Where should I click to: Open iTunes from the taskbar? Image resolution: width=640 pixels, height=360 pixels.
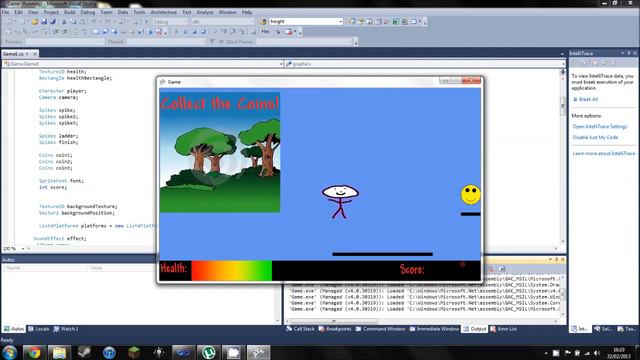109,352
